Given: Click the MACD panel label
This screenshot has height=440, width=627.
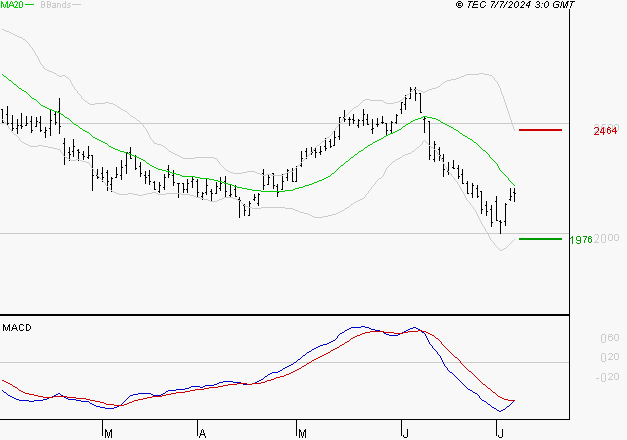Looking at the screenshot, I should pyautogui.click(x=17, y=328).
